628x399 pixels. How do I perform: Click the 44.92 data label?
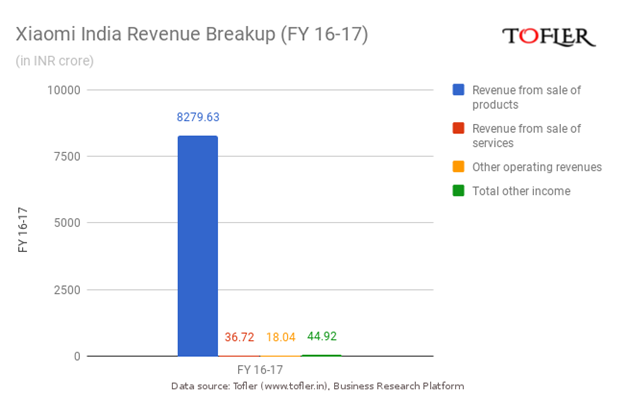[x=322, y=336]
